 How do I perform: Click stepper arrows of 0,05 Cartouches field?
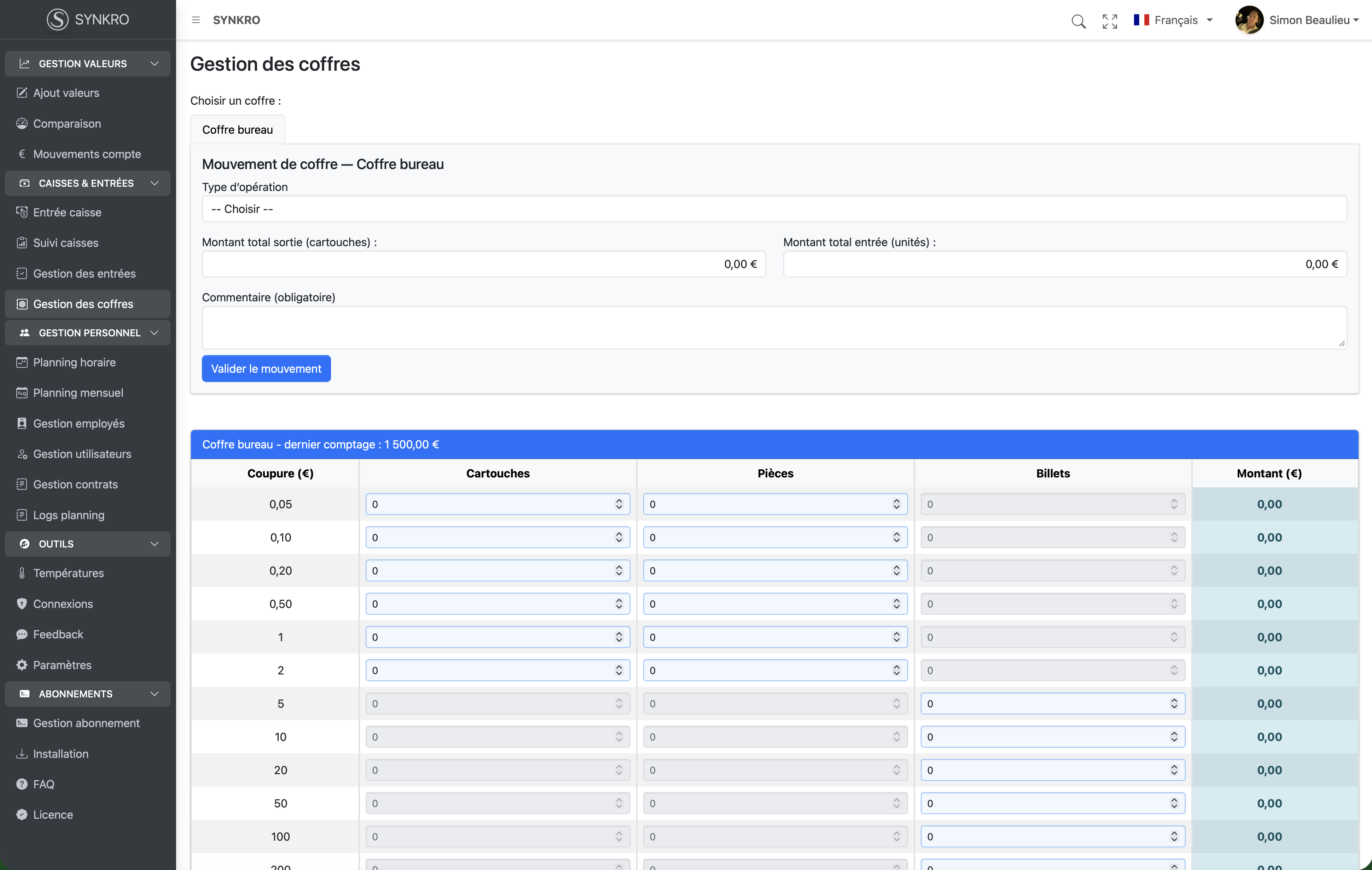[619, 504]
